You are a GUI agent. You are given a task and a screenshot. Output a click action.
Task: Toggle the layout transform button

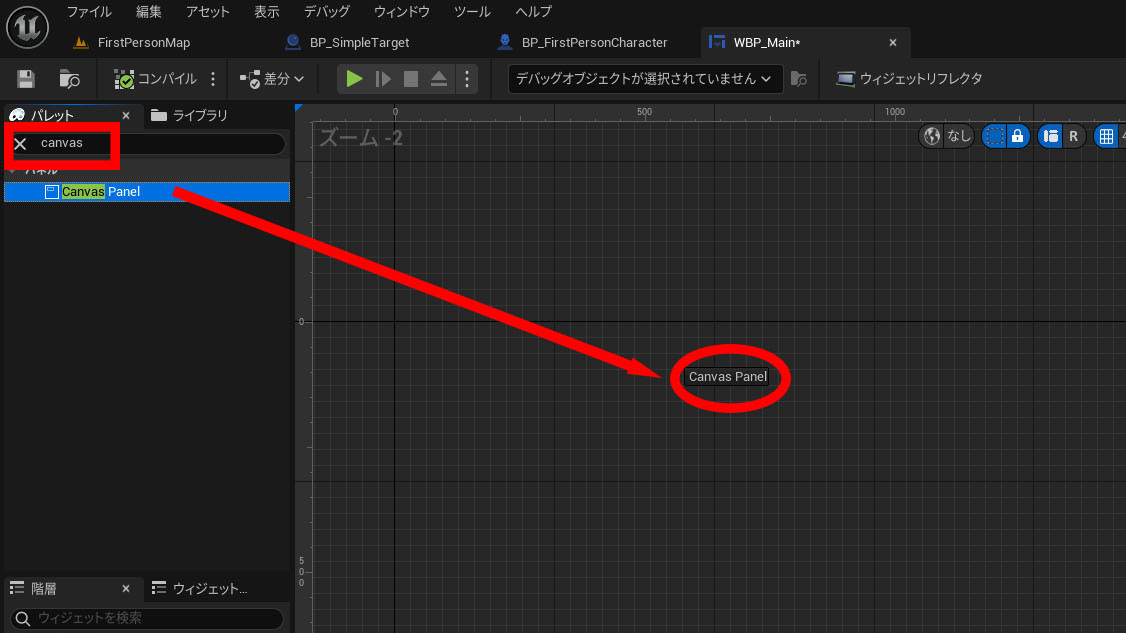pyautogui.click(x=1051, y=136)
